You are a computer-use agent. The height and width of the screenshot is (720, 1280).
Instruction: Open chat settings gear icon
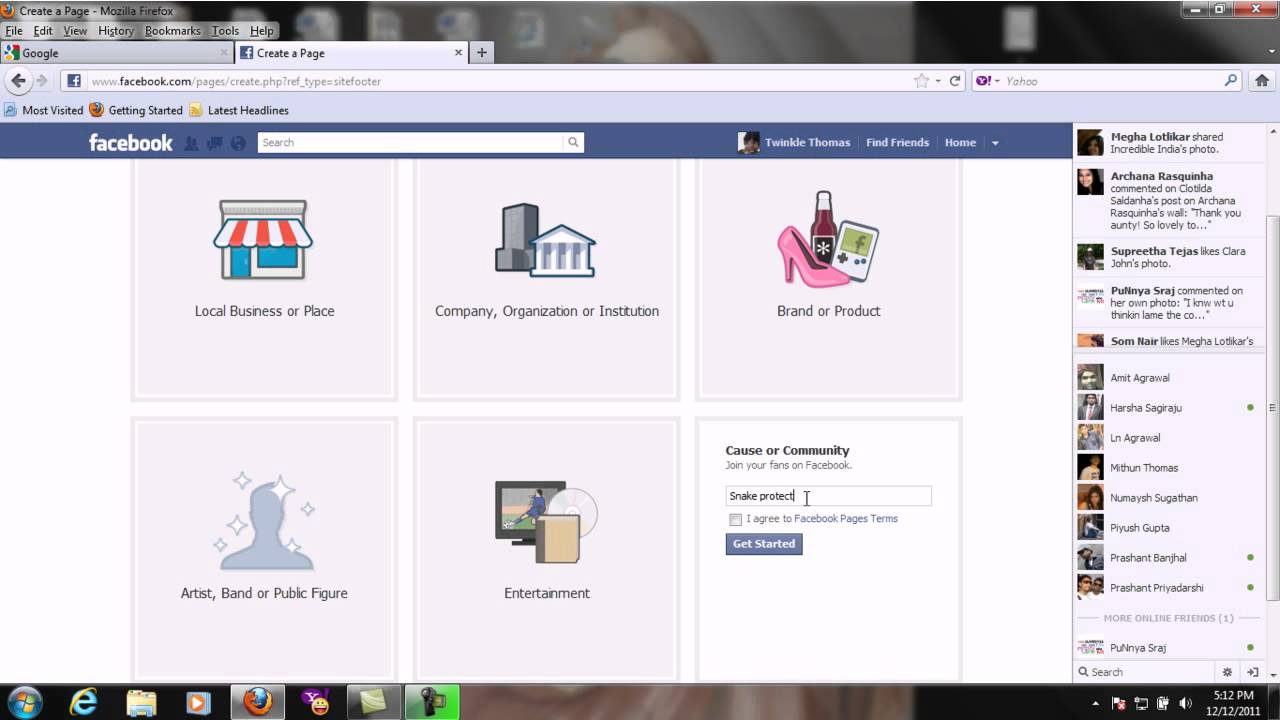coord(1228,672)
